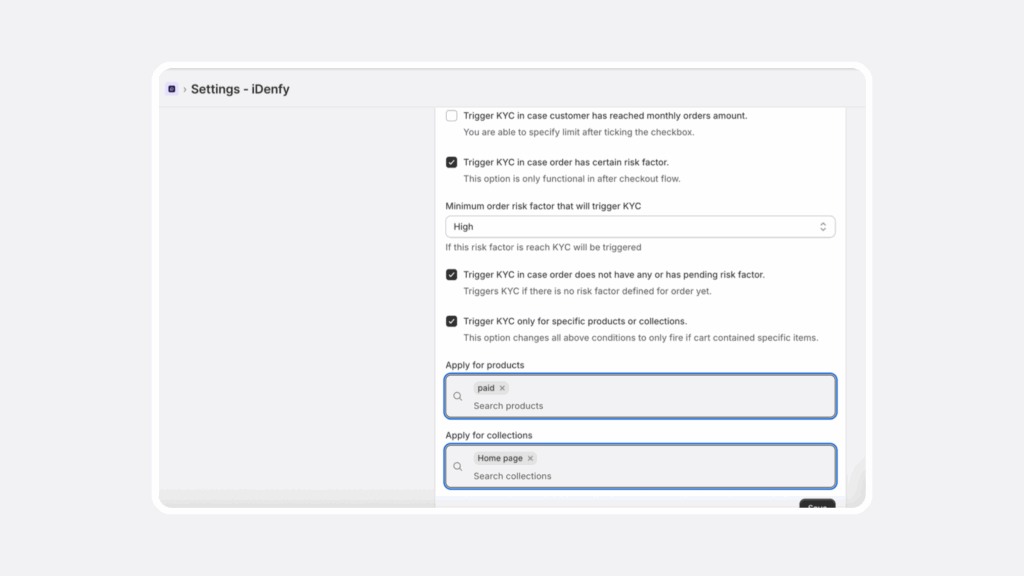This screenshot has width=1024, height=576.
Task: Click the magnifying glass beside "Search products"
Action: (x=458, y=396)
